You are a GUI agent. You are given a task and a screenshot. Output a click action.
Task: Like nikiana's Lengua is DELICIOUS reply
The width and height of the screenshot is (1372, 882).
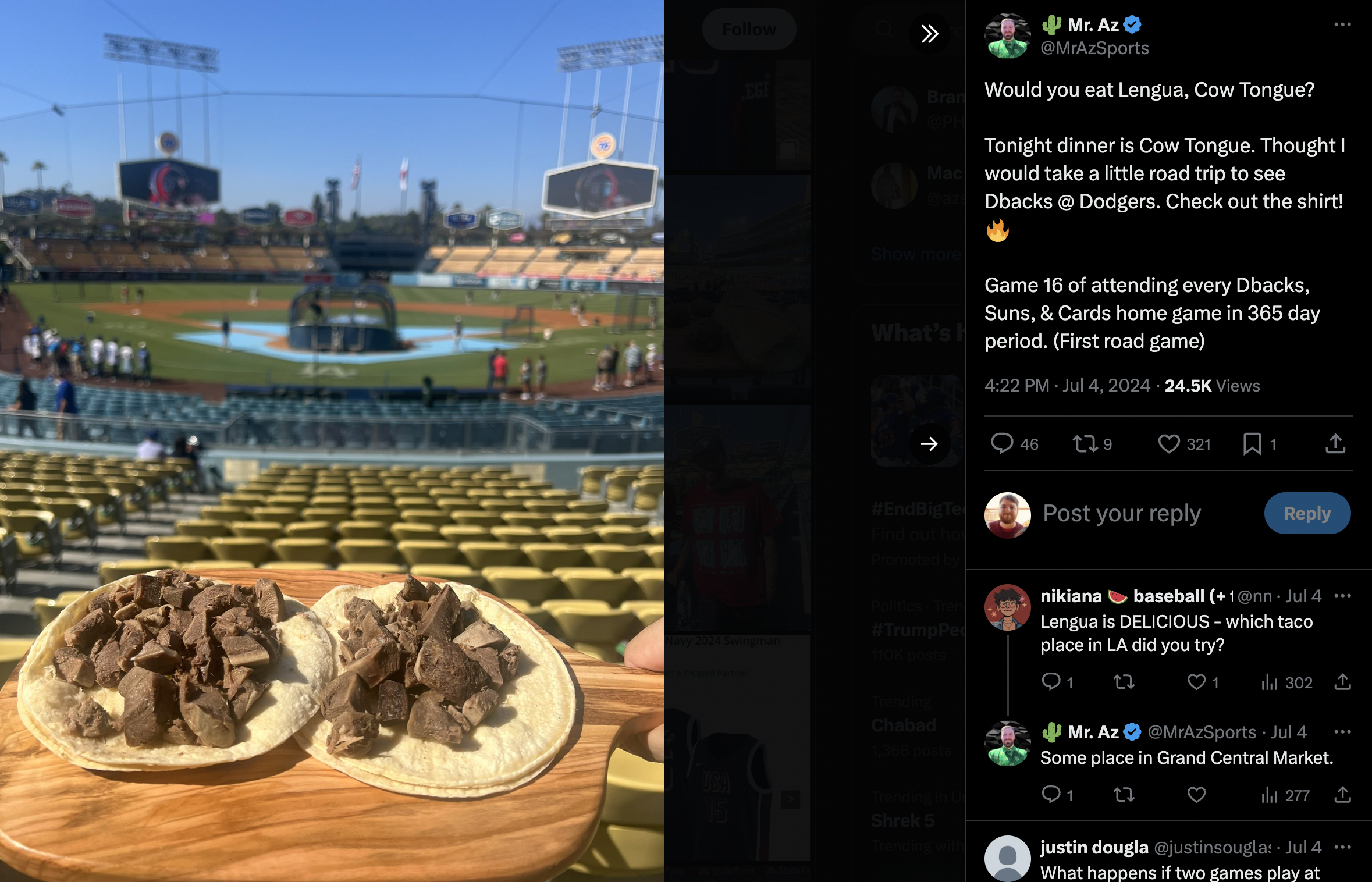pos(1196,682)
